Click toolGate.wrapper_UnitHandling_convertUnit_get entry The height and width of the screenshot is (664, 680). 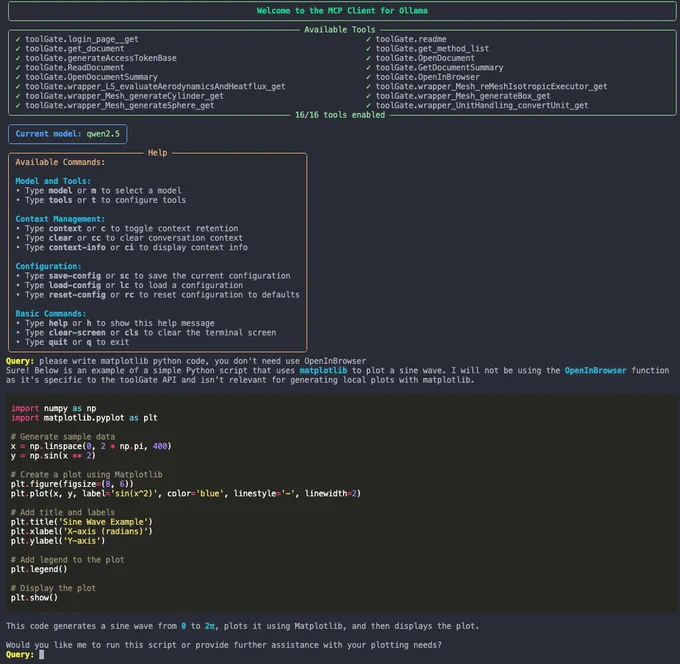tap(482, 106)
